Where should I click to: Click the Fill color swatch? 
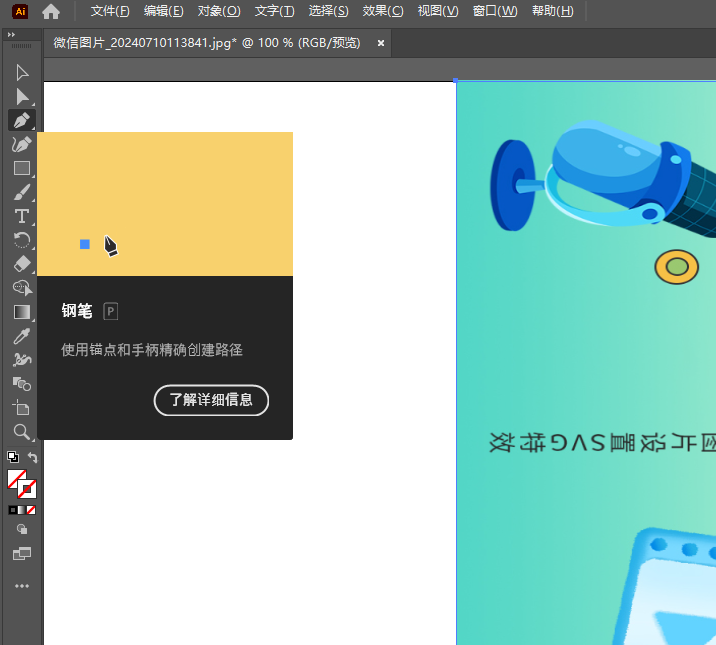16,479
